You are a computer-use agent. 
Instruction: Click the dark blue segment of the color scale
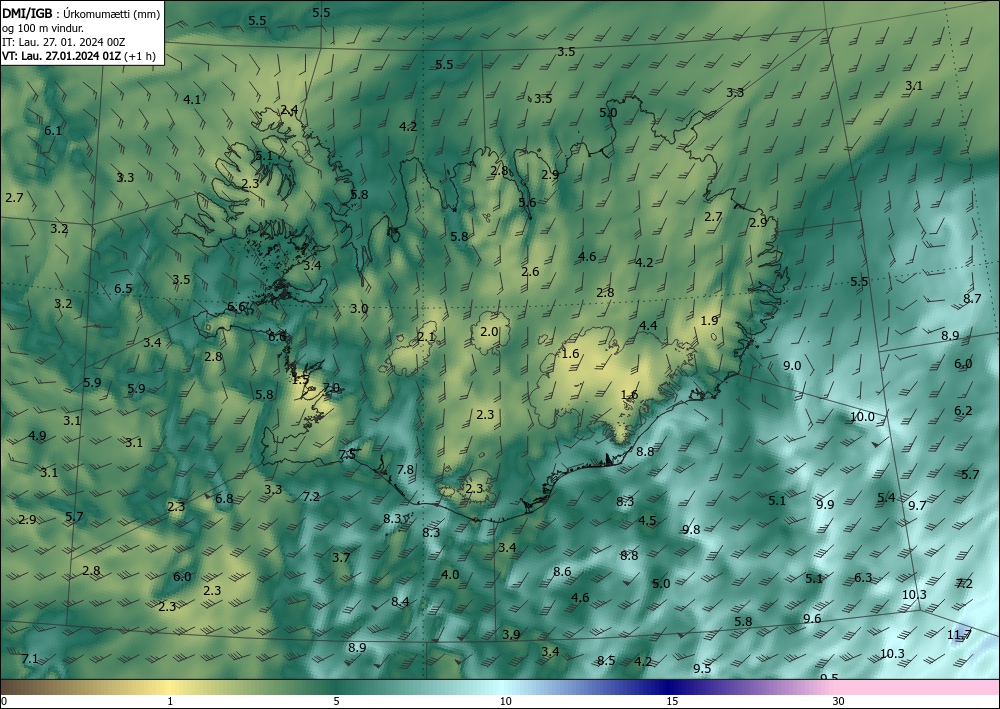coord(666,687)
